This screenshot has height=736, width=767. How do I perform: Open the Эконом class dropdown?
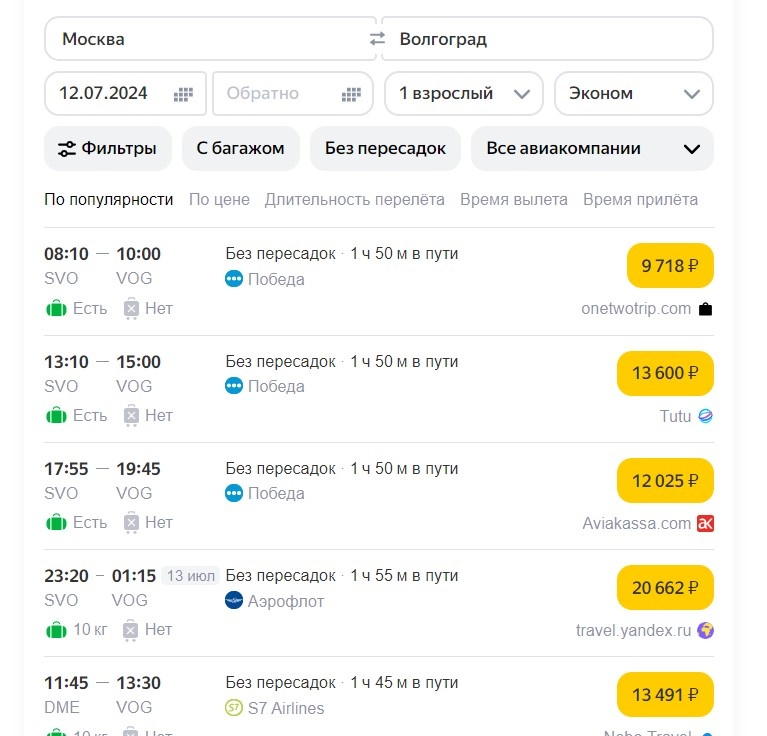[x=634, y=93]
